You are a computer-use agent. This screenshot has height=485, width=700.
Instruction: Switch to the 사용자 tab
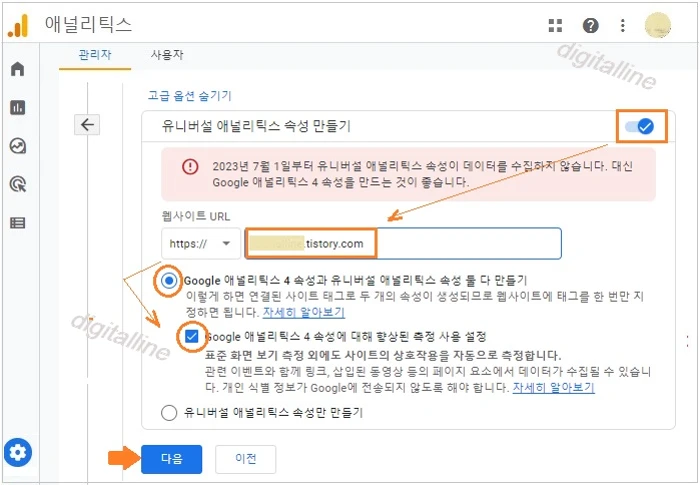pos(167,54)
